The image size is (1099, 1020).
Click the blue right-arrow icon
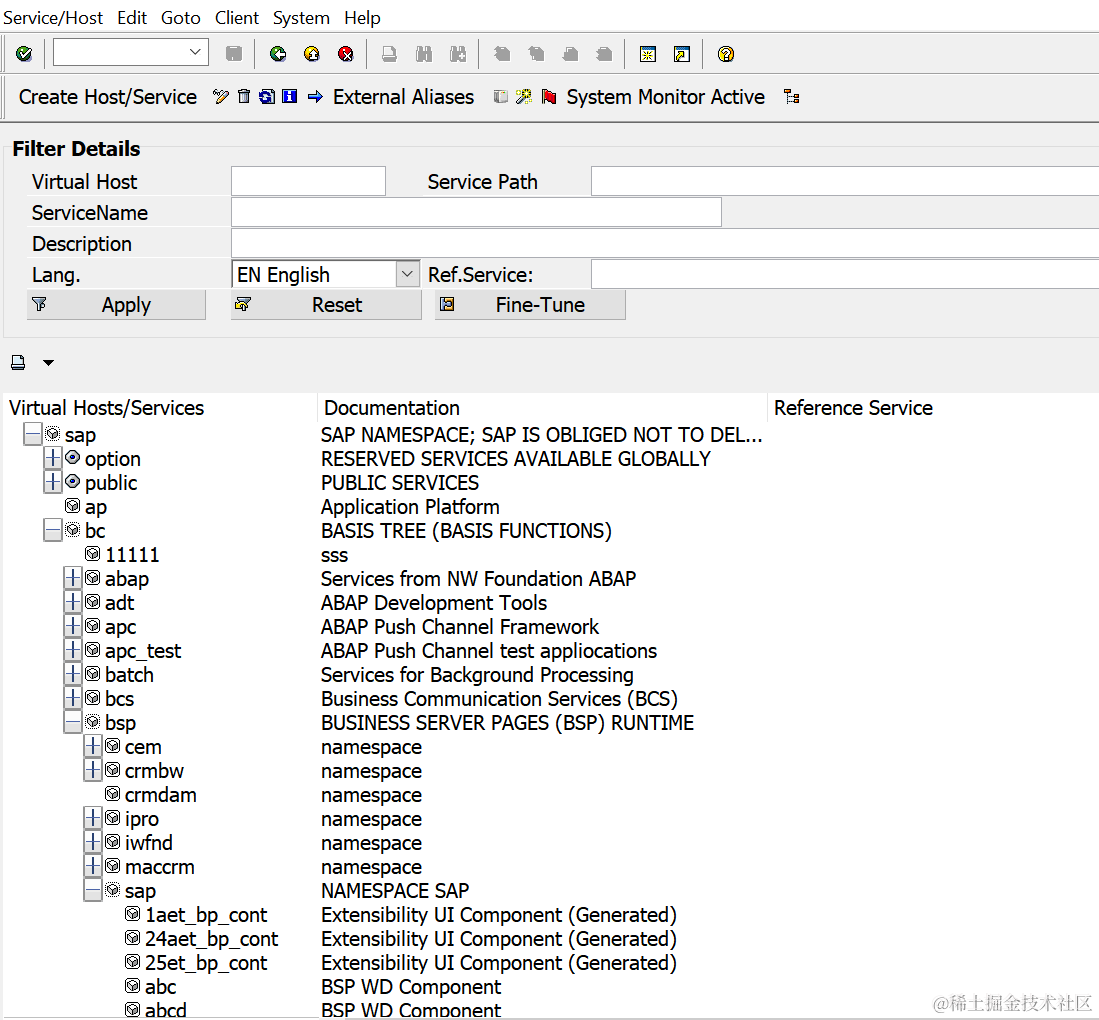315,97
